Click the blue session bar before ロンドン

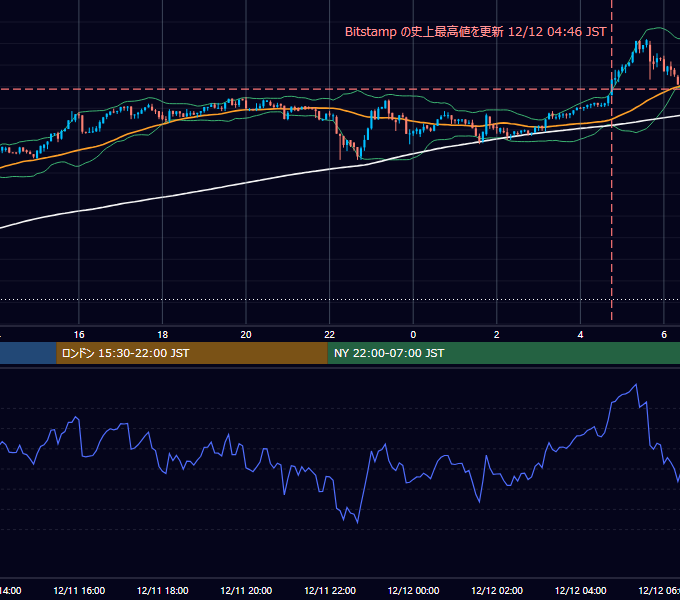28,353
